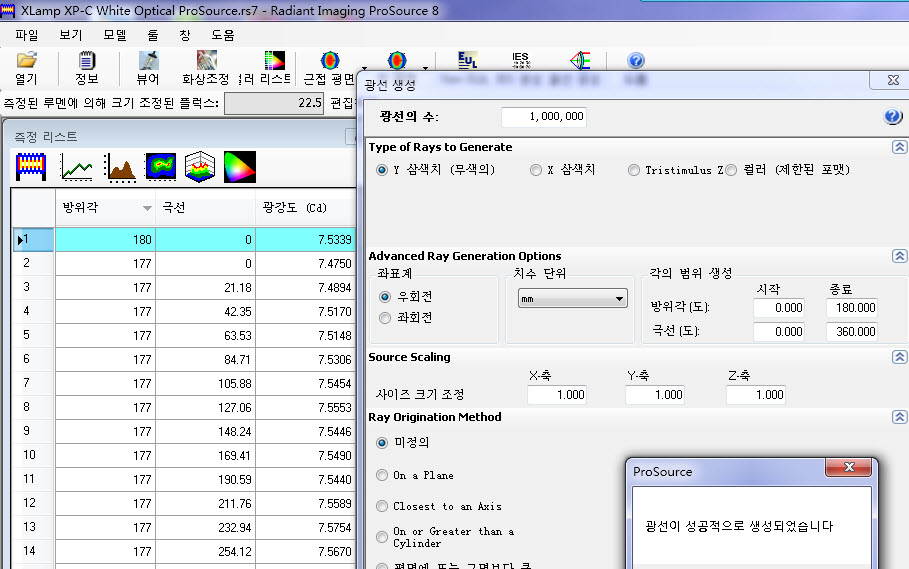Open the chromaticity color diagram icon
Viewport: 909px width, 569px height.
[240, 167]
